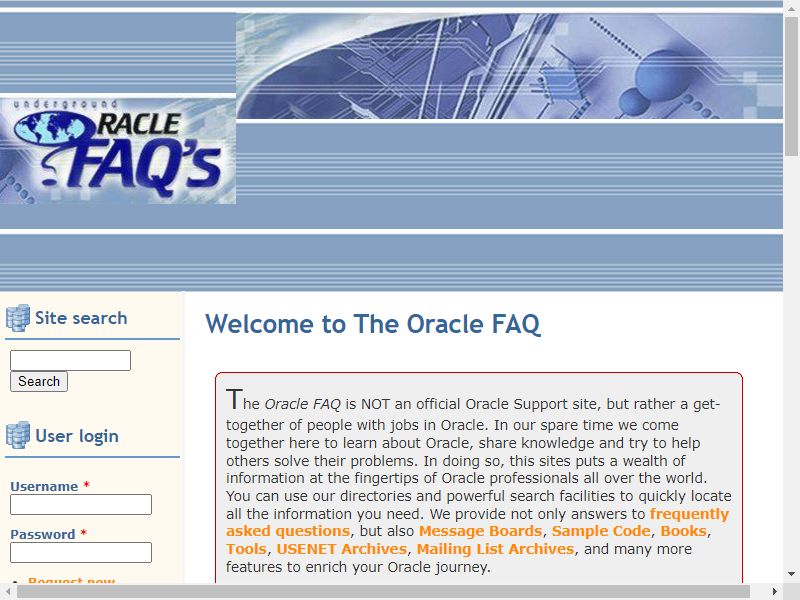Click the horizontal scrollbar left arrow
This screenshot has height=600, width=800.
[8, 592]
